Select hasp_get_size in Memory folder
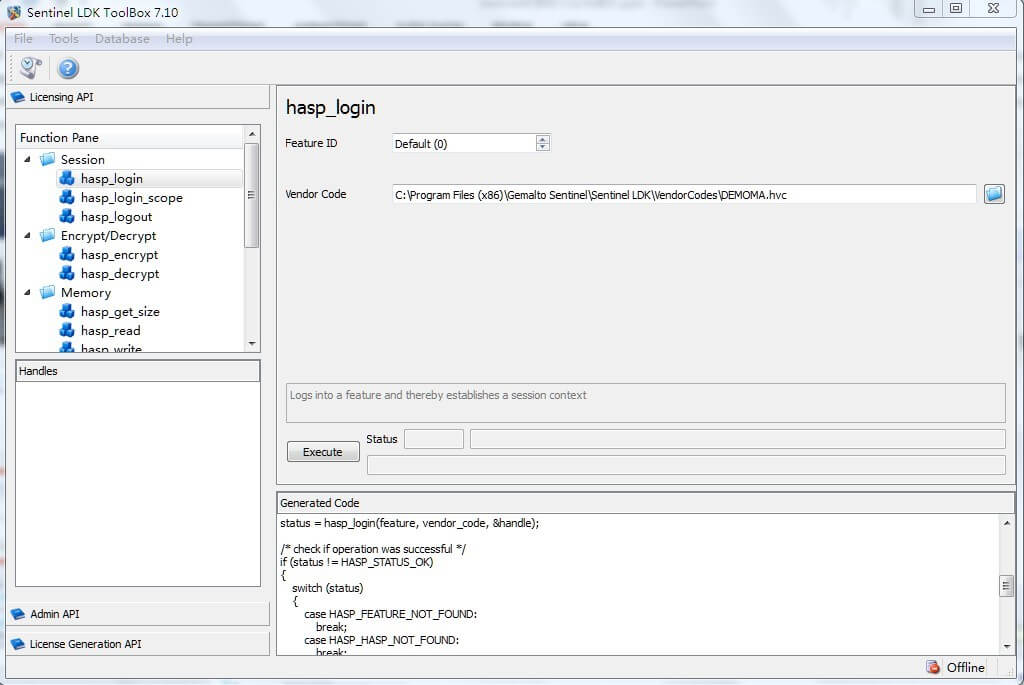Image resolution: width=1024 pixels, height=685 pixels. (x=120, y=312)
